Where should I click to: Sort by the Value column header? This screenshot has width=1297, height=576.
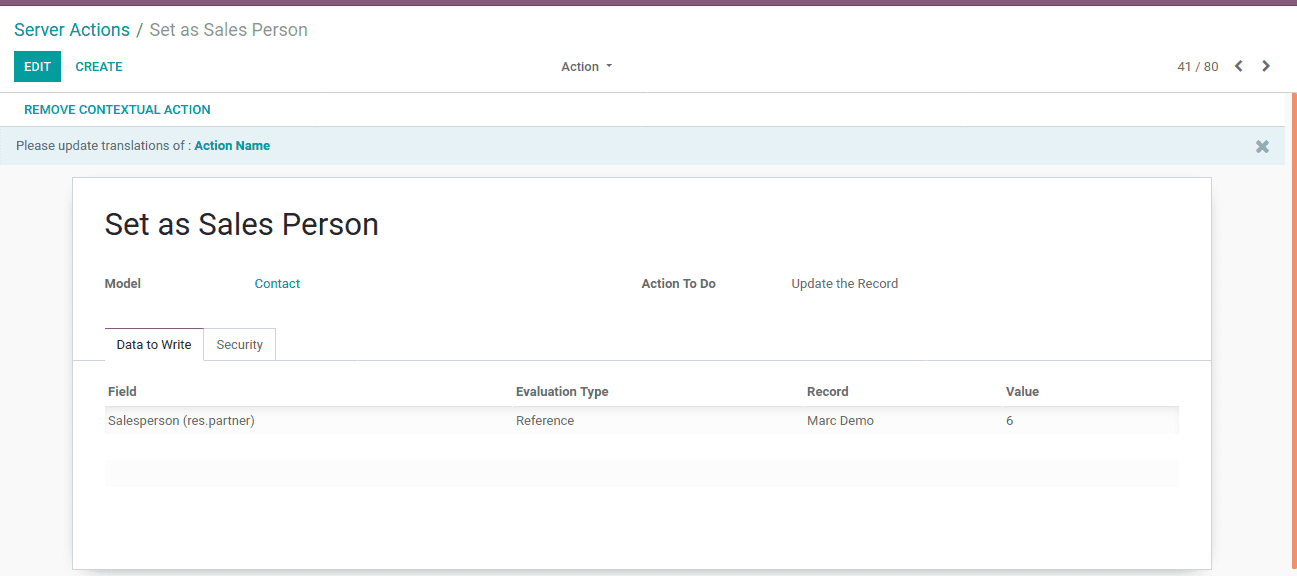click(1022, 392)
